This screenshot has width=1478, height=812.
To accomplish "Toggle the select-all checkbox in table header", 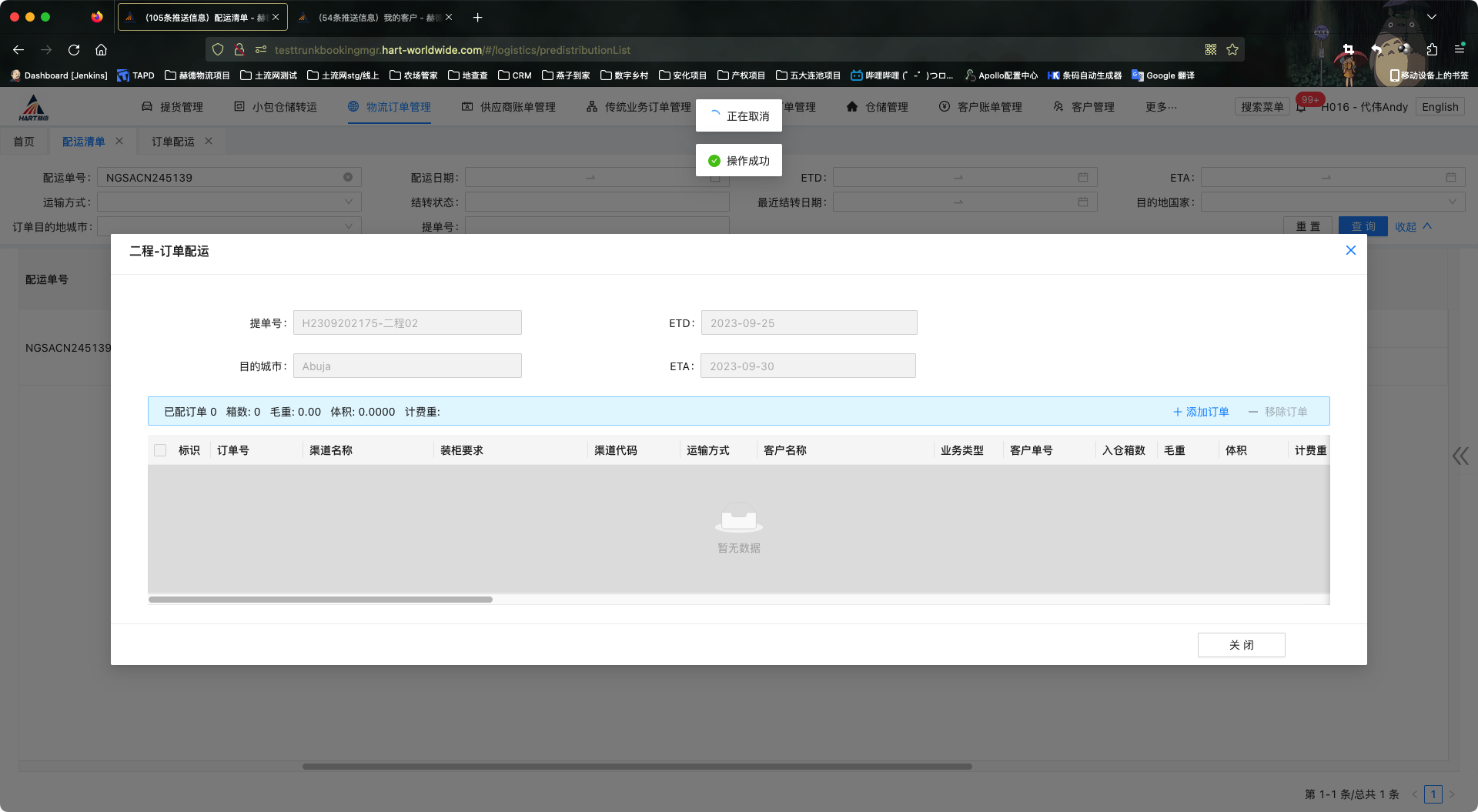I will (x=160, y=450).
